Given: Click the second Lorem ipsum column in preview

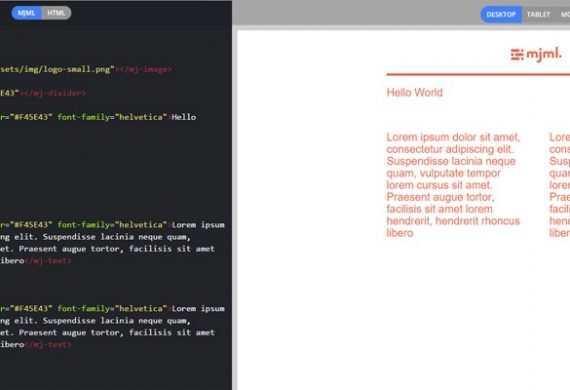Looking at the screenshot, I should pyautogui.click(x=559, y=185).
